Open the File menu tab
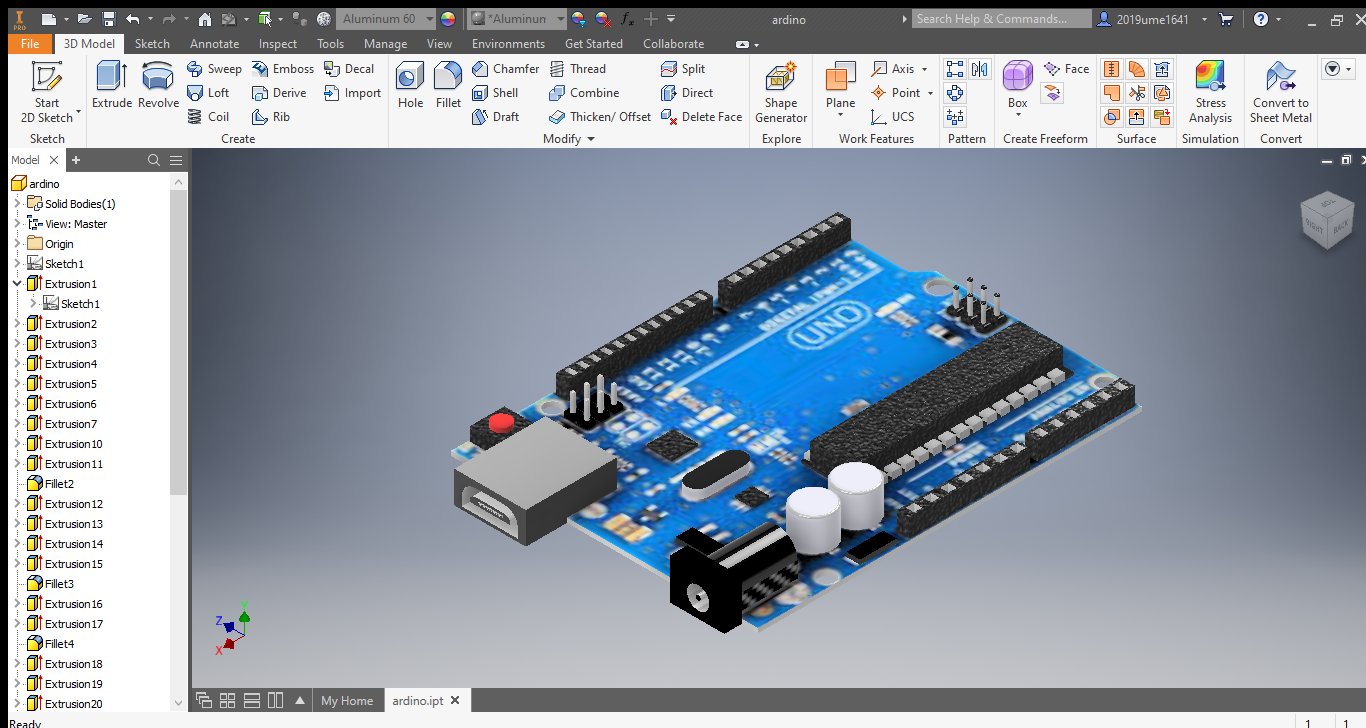 point(30,44)
